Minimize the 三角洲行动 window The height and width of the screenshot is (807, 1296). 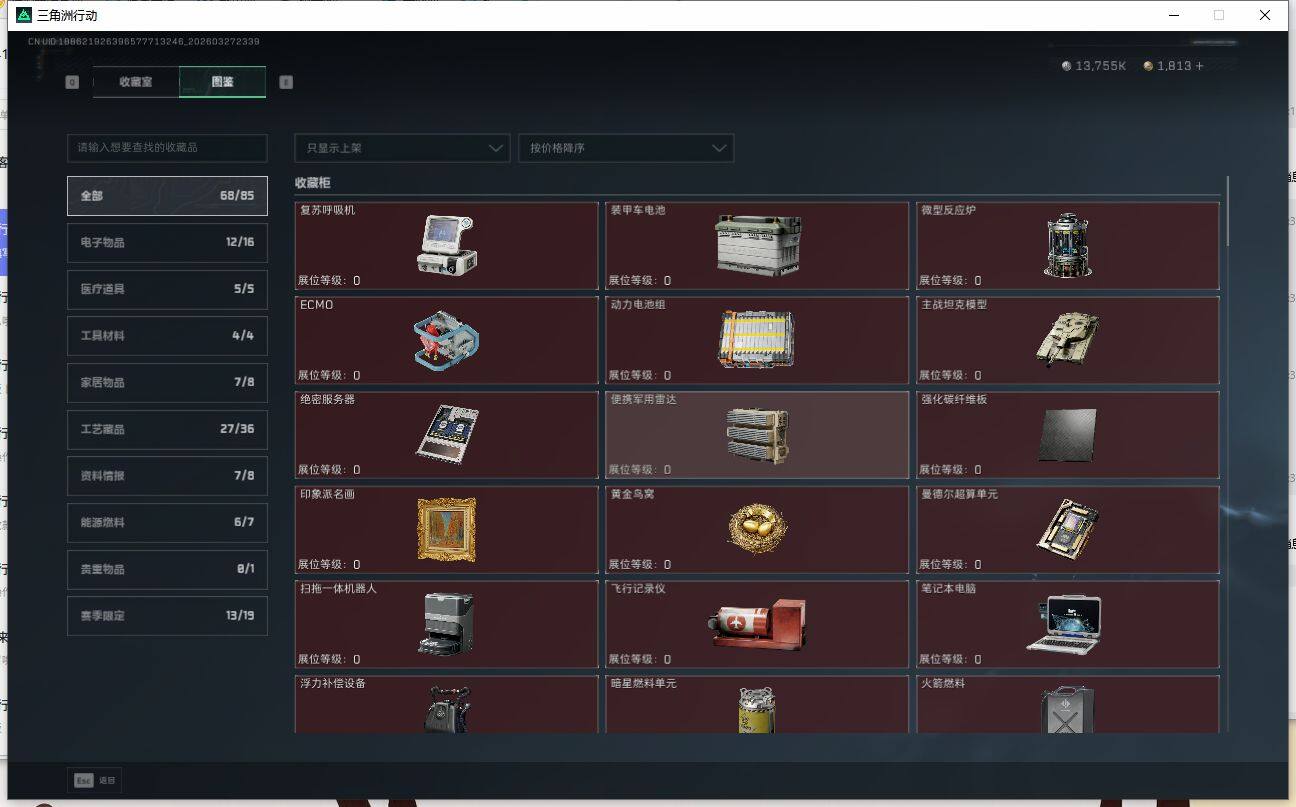coord(1173,15)
